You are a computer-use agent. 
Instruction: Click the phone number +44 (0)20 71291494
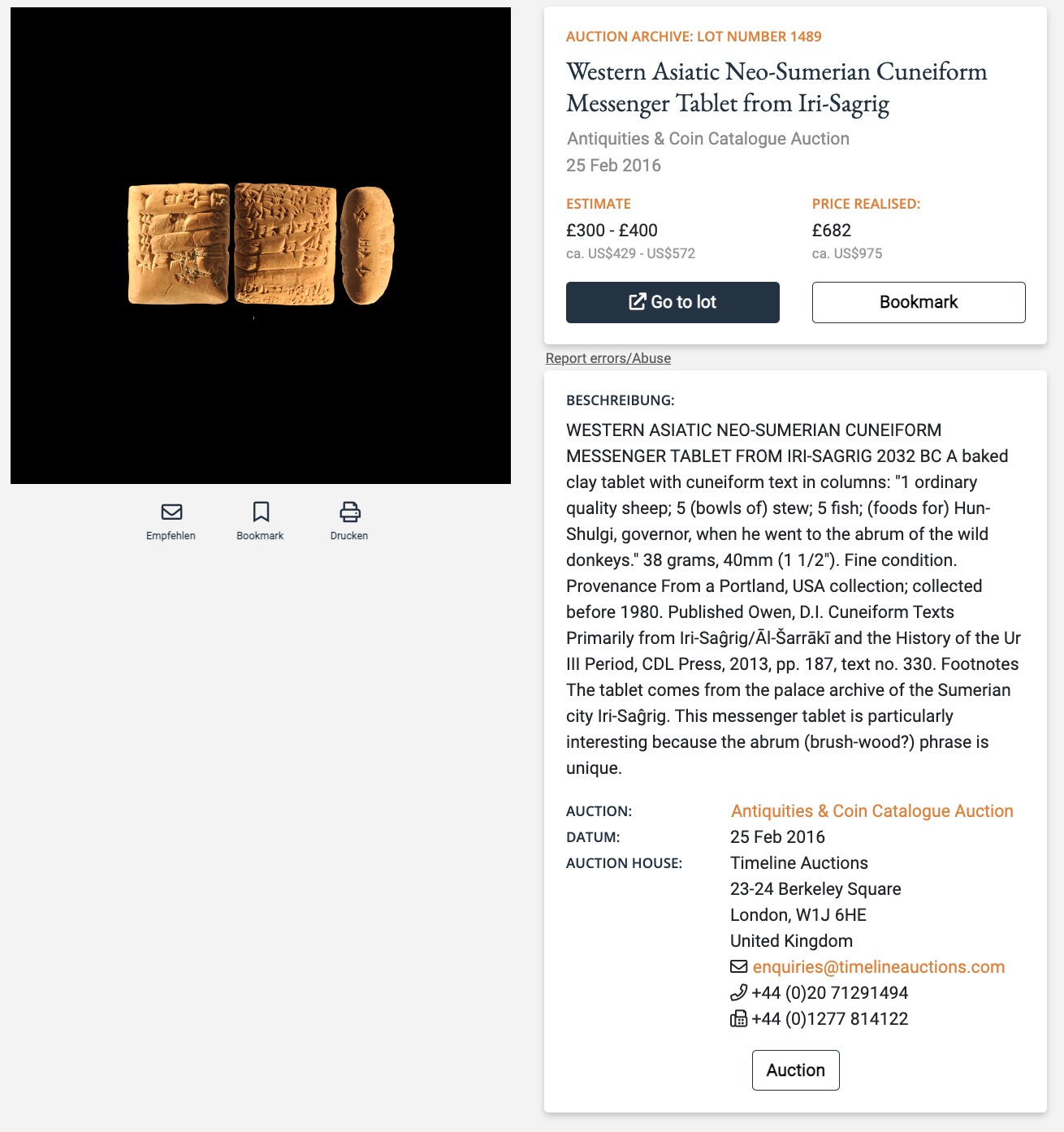[x=830, y=993]
